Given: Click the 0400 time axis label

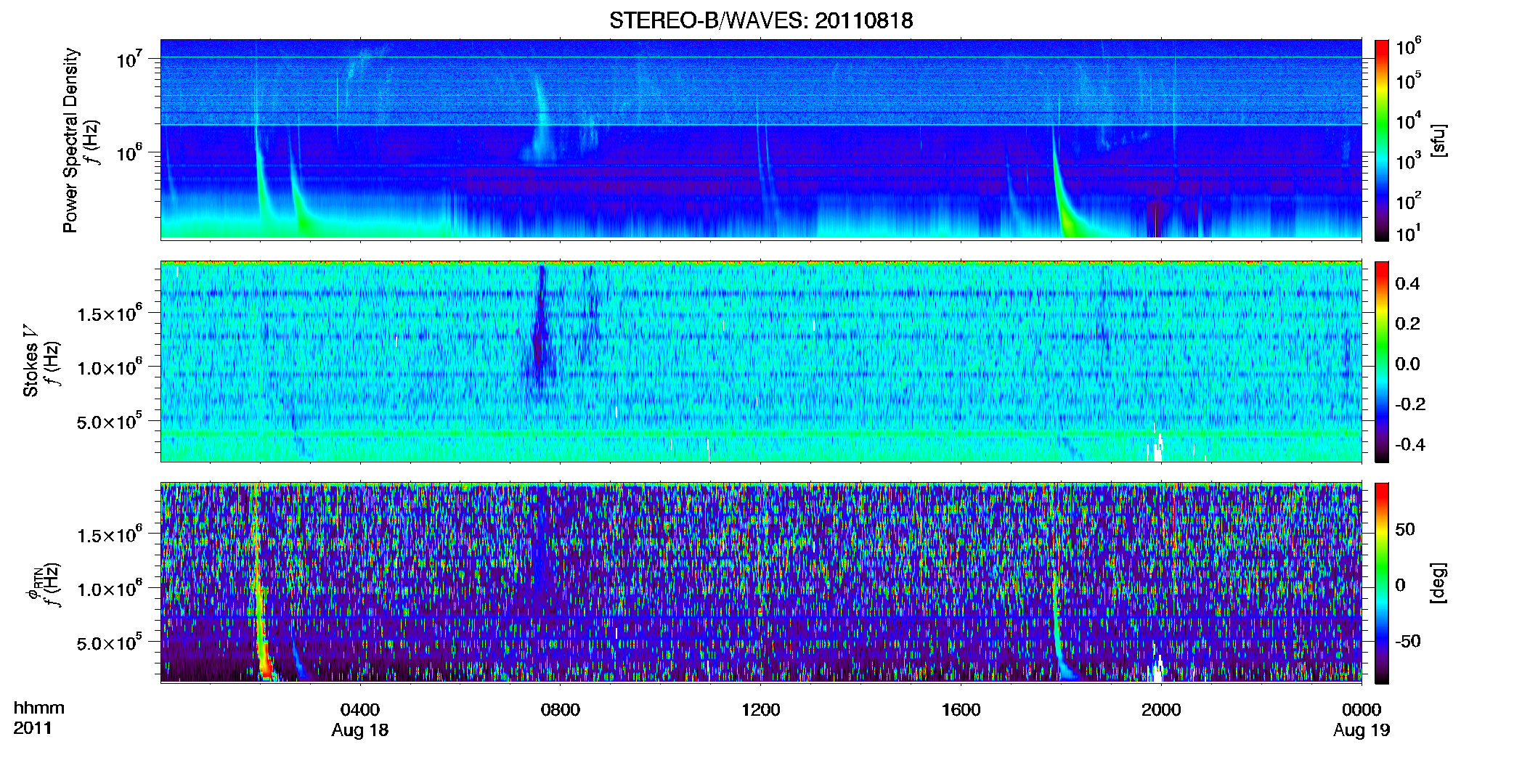Looking at the screenshot, I should click(360, 709).
